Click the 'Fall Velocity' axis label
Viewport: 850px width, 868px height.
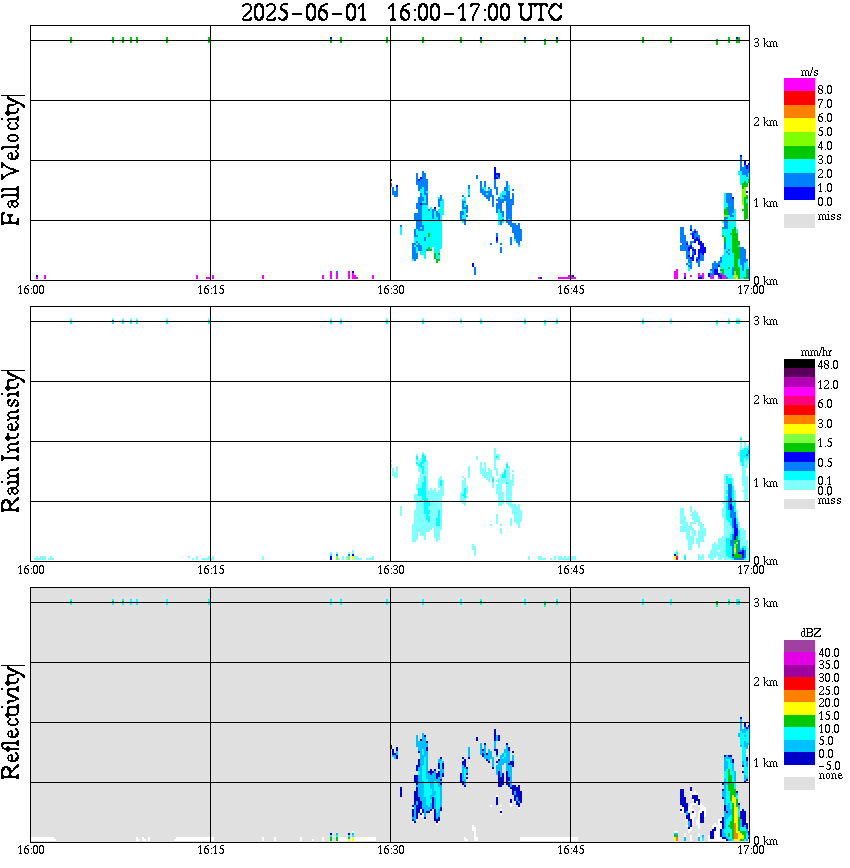click(x=11, y=160)
